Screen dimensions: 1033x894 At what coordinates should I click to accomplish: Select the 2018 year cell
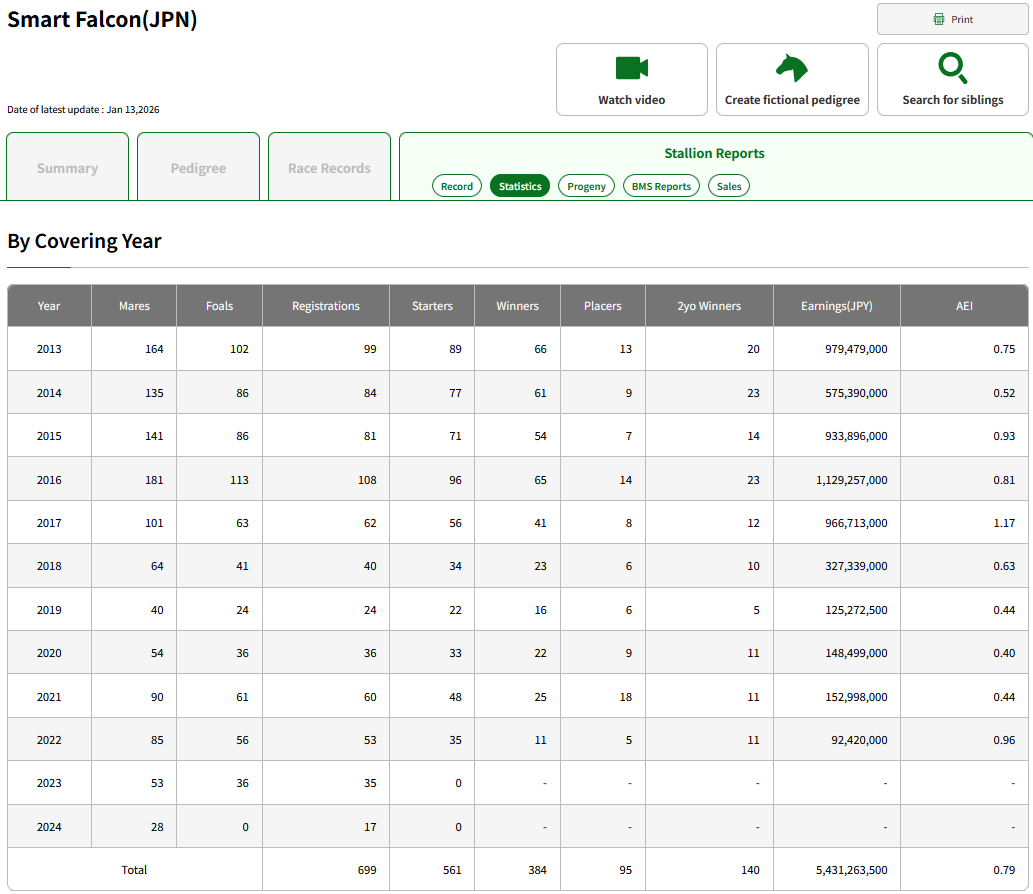[49, 566]
